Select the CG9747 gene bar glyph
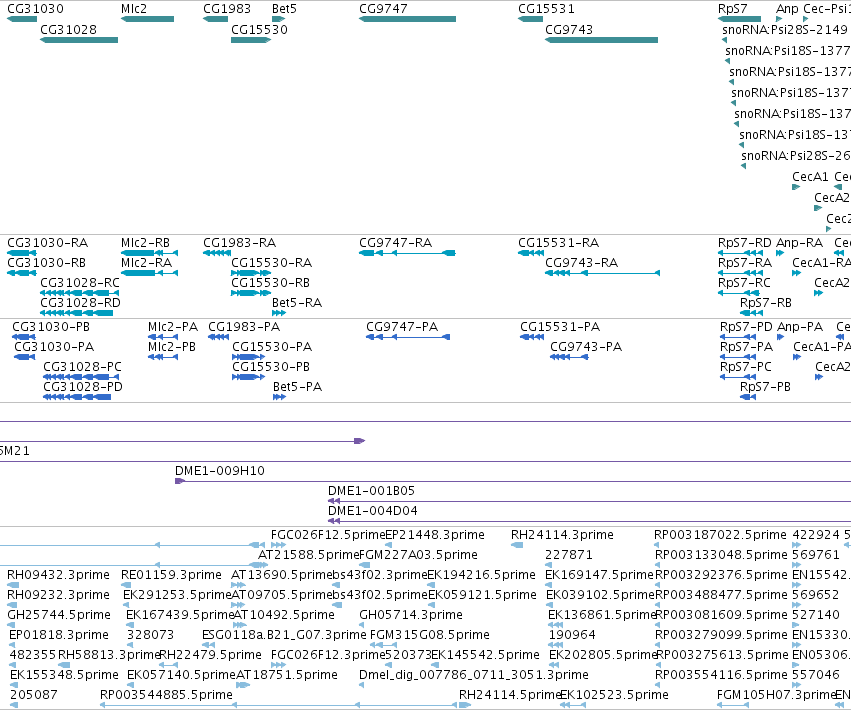The height and width of the screenshot is (710, 851). tap(408, 19)
